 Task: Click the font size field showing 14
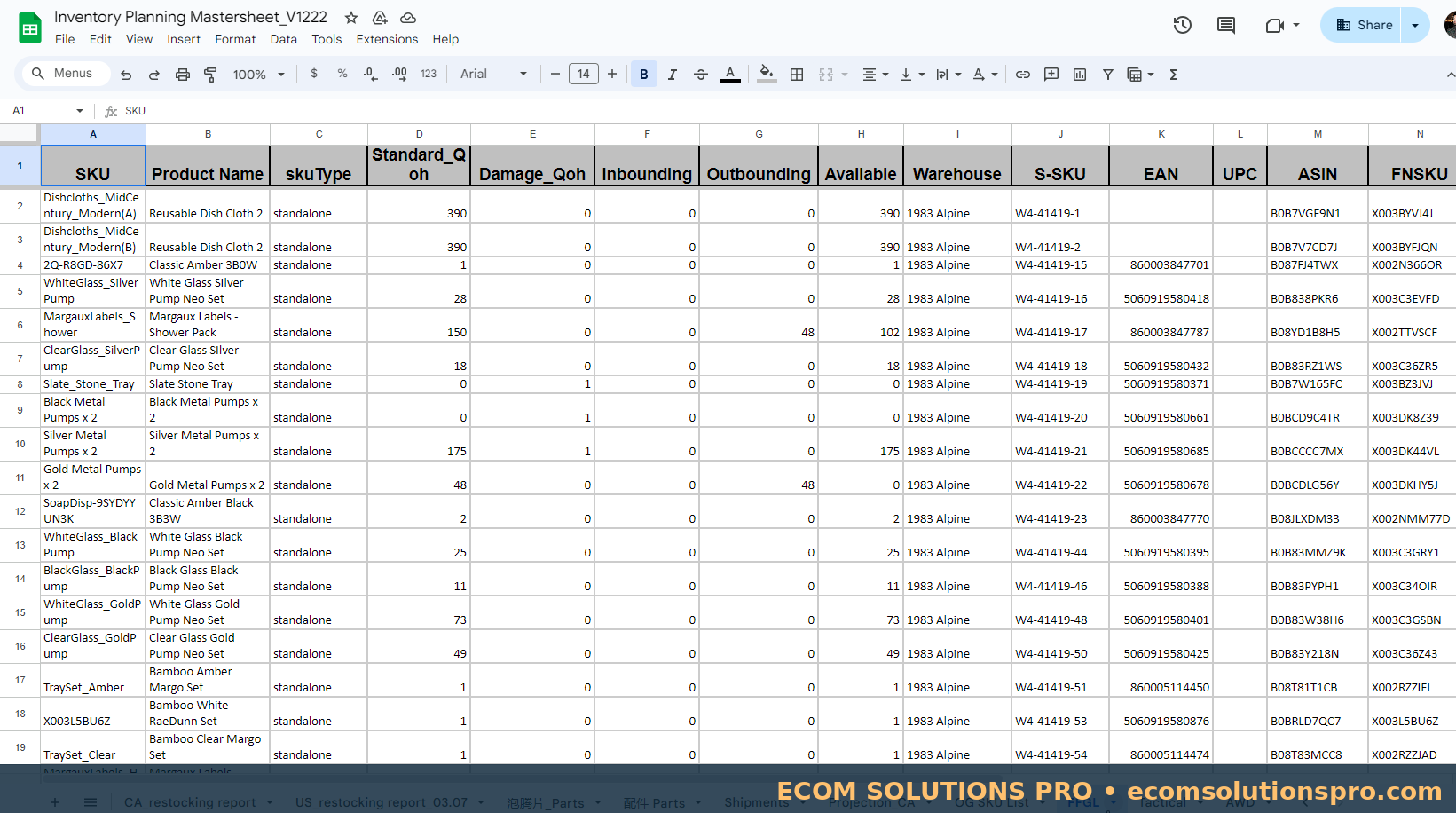pyautogui.click(x=584, y=74)
